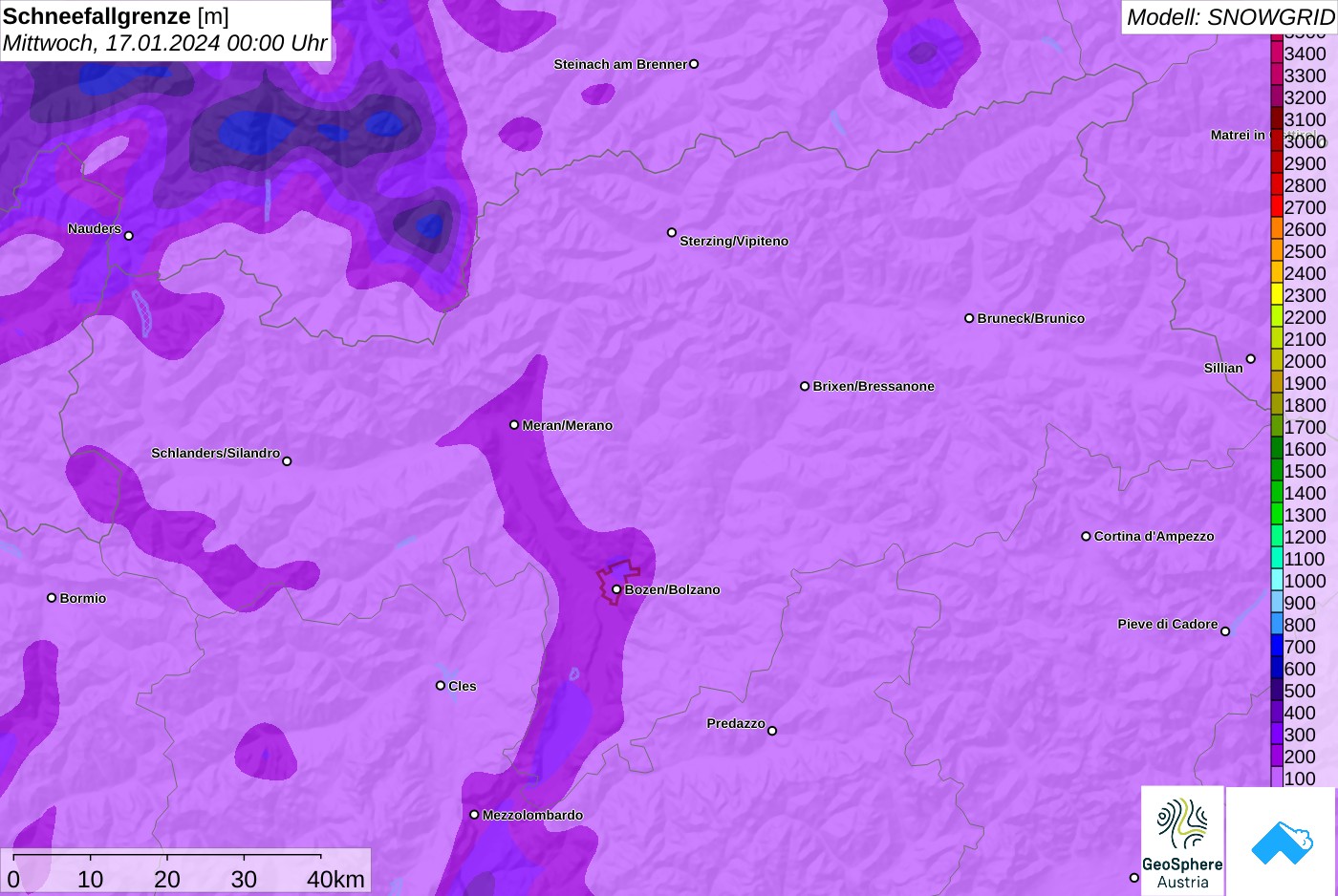Click the legend value '100'

(1300, 779)
